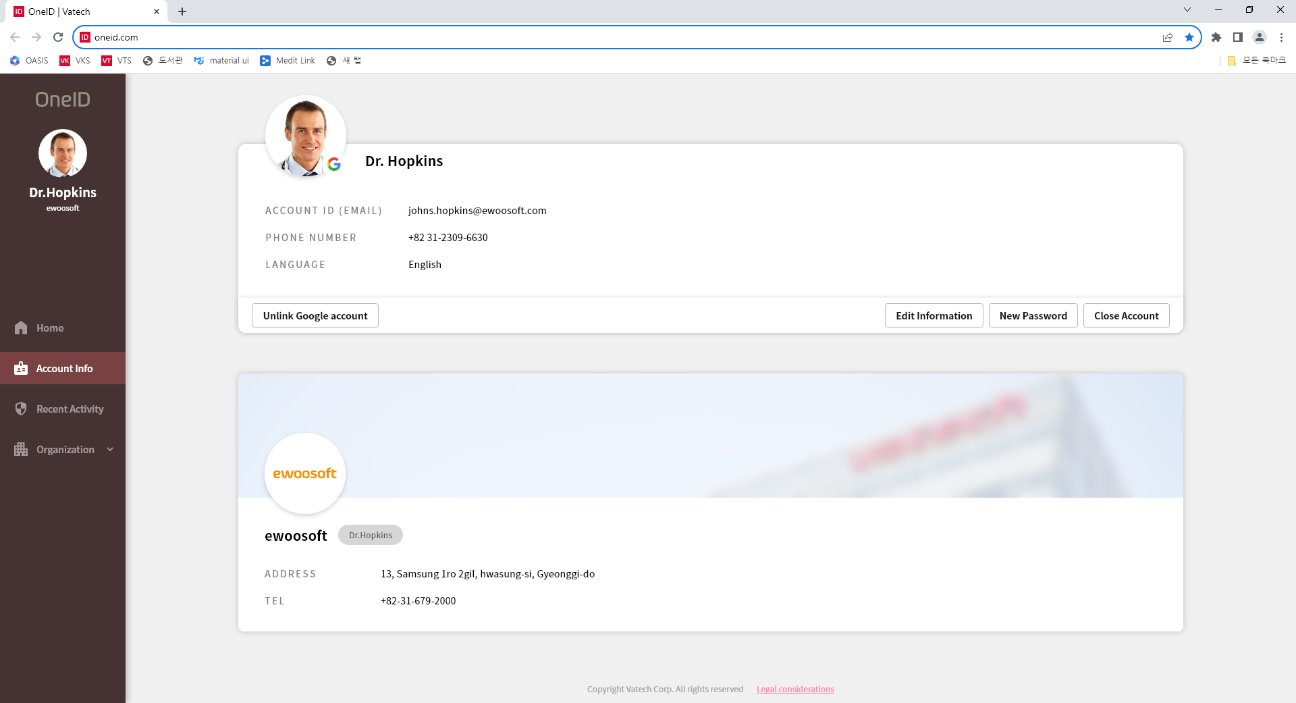
Task: Click phone number +82 31-2309-6630
Action: pyautogui.click(x=448, y=238)
